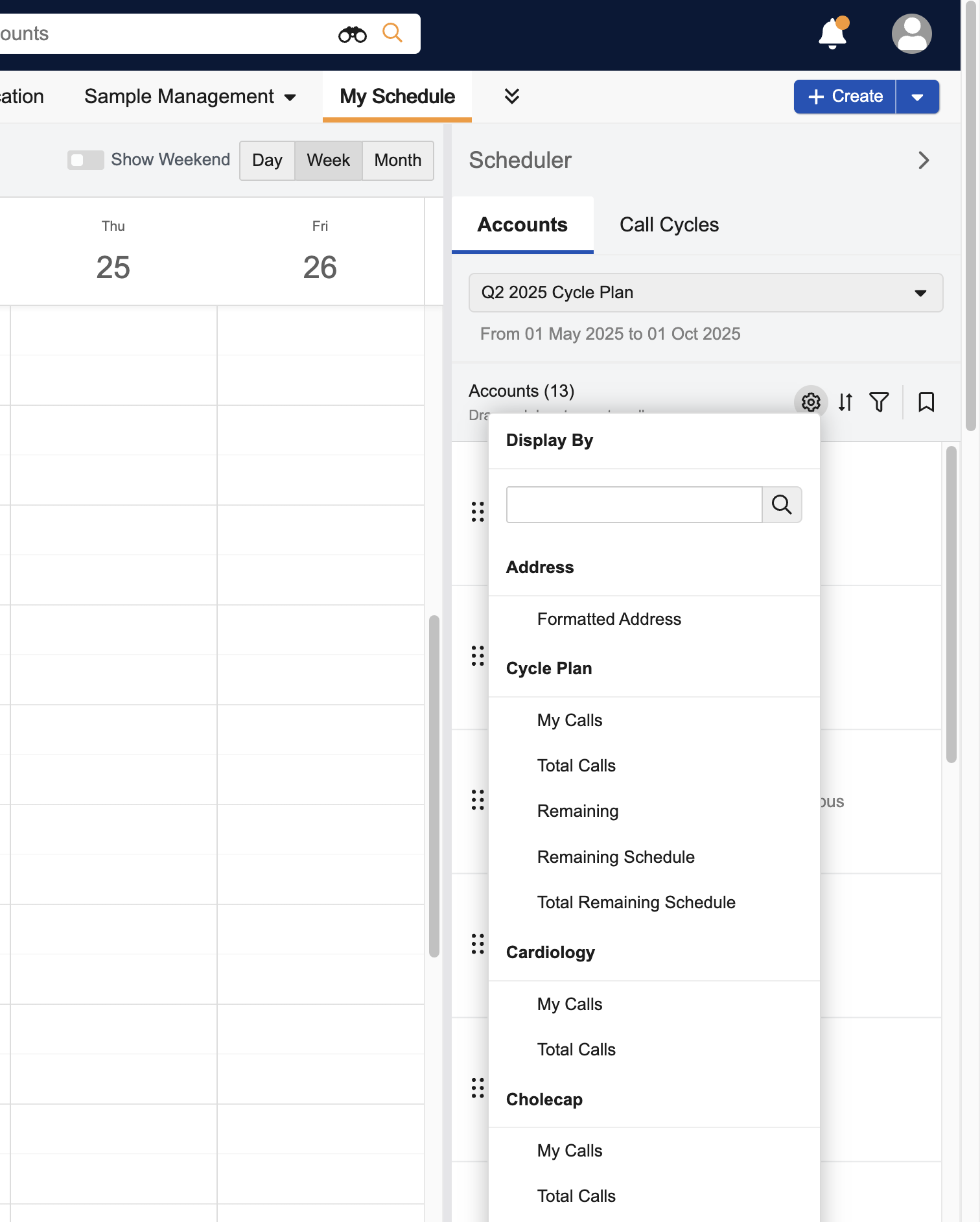Viewport: 980px width, 1222px height.
Task: Open the Q2 2025 Cycle Plan dropdown
Action: click(705, 293)
